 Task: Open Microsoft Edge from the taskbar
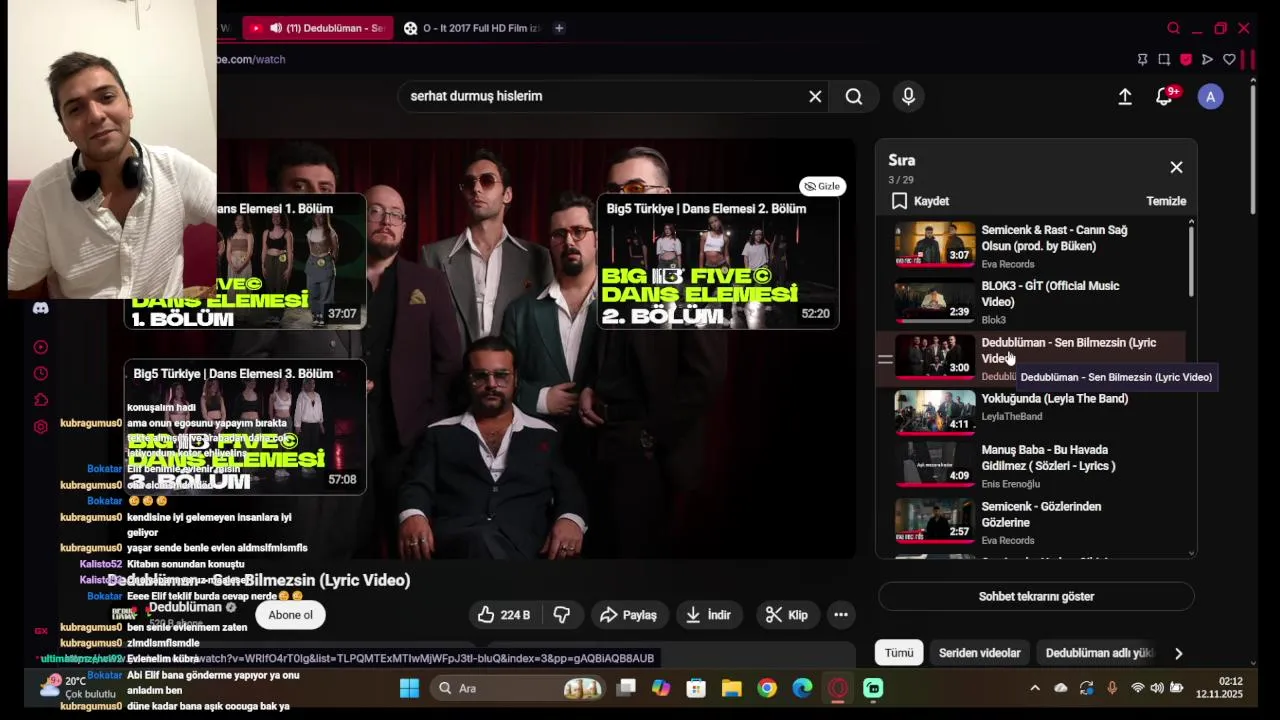pyautogui.click(x=802, y=688)
